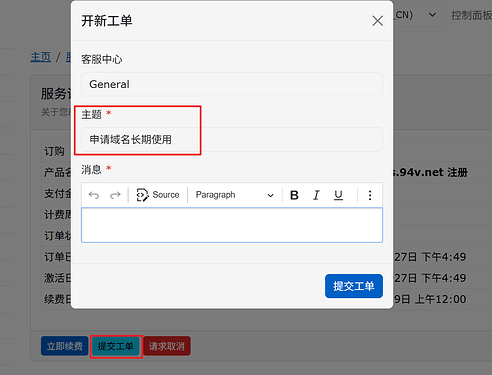Submit ticket with blue 提交工单 button

coord(354,286)
